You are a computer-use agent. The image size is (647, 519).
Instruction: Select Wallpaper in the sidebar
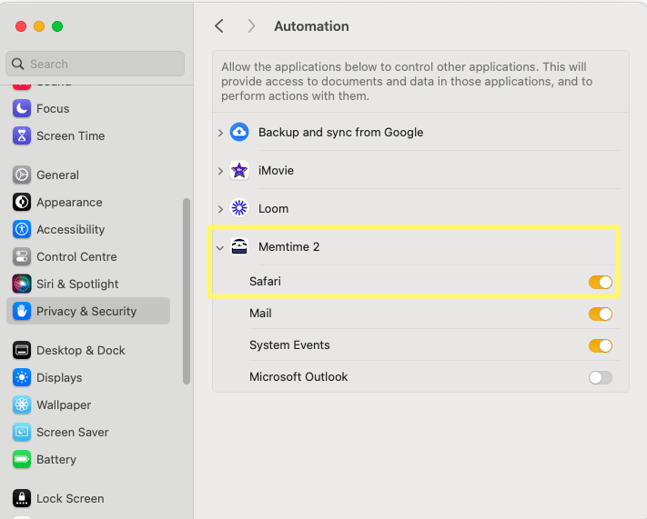click(88, 405)
